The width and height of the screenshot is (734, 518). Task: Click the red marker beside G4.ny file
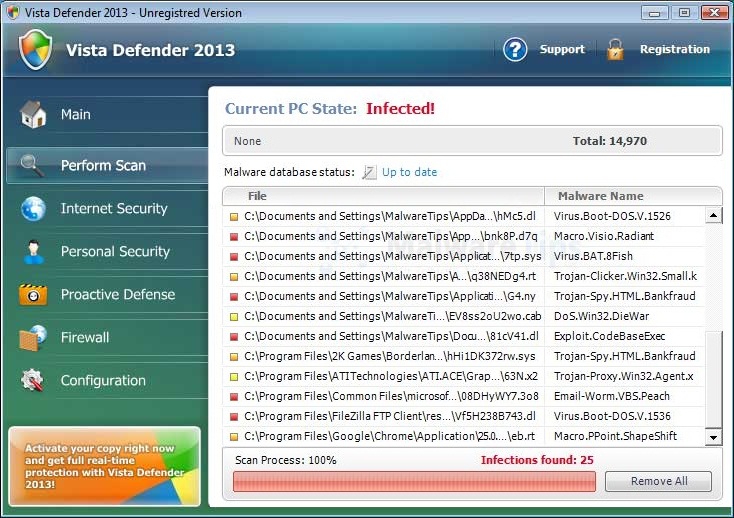pos(234,297)
